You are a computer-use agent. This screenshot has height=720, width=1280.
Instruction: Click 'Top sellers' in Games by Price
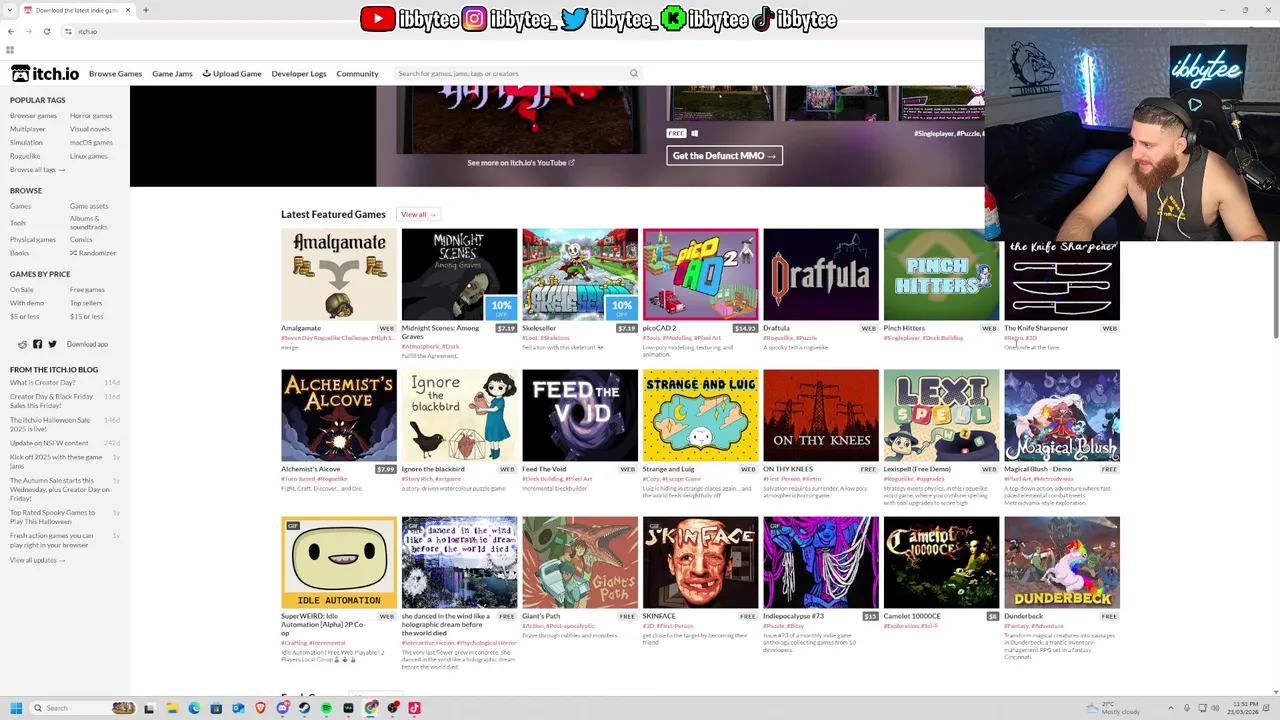86,303
